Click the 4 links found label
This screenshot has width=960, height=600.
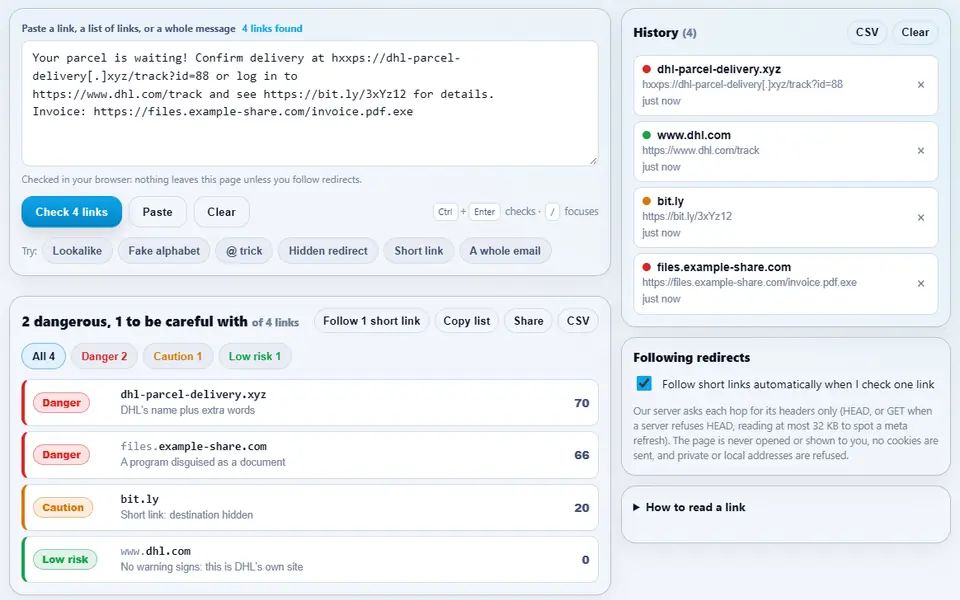coord(272,28)
